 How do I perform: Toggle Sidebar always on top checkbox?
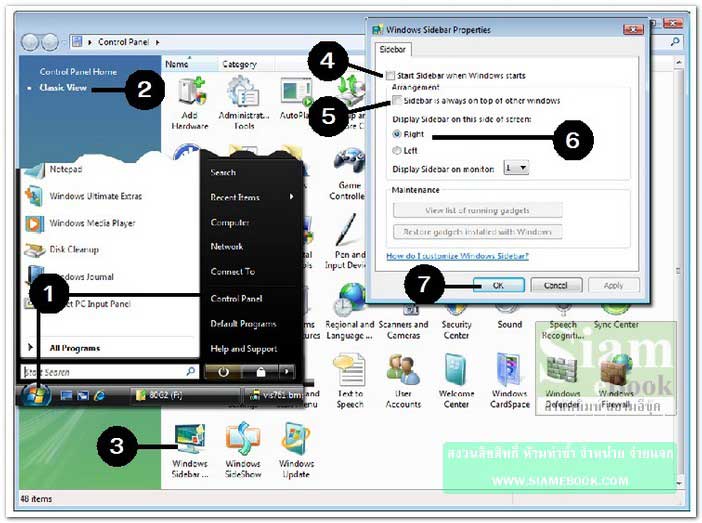click(397, 100)
